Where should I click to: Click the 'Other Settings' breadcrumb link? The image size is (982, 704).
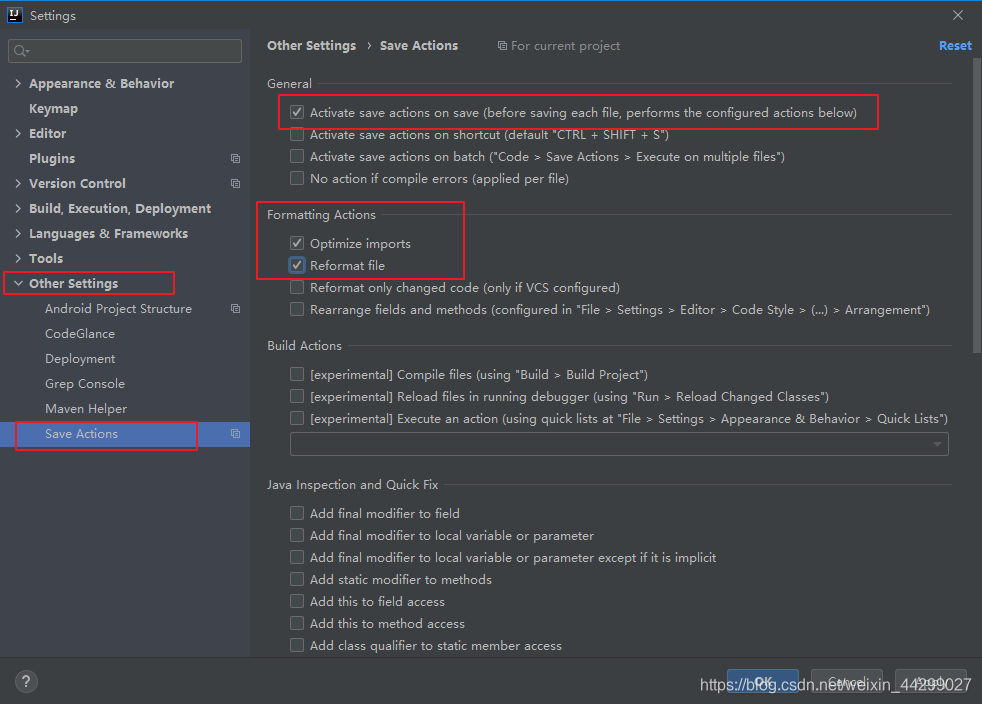(311, 45)
